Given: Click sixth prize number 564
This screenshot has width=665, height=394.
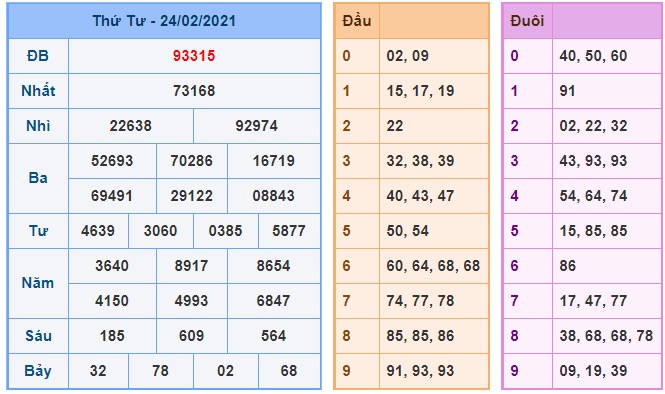Looking at the screenshot, I should (274, 335).
